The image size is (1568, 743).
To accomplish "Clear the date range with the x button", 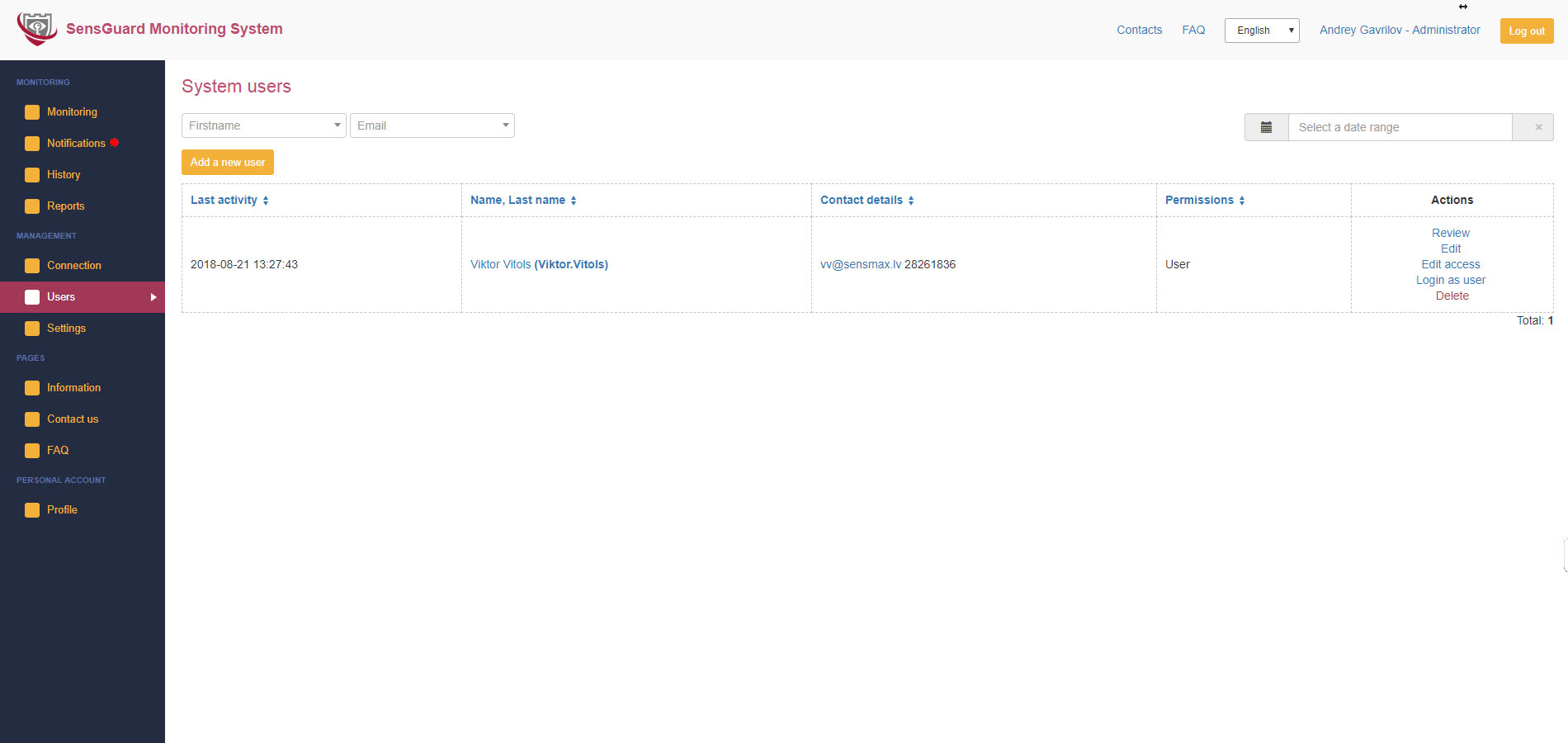I will [1537, 127].
